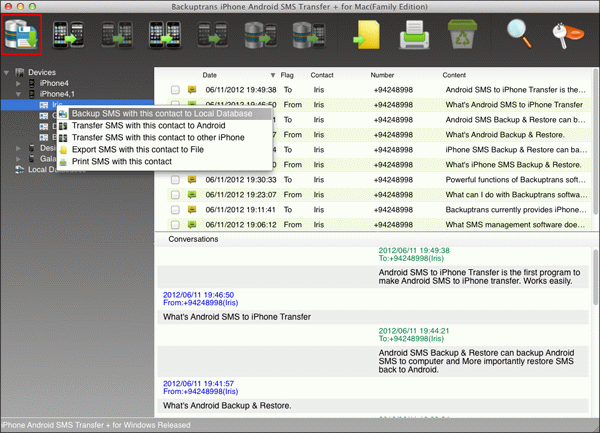This screenshot has height=433, width=600.
Task: Click the Local Database icon in the sidebar
Action: [20, 169]
